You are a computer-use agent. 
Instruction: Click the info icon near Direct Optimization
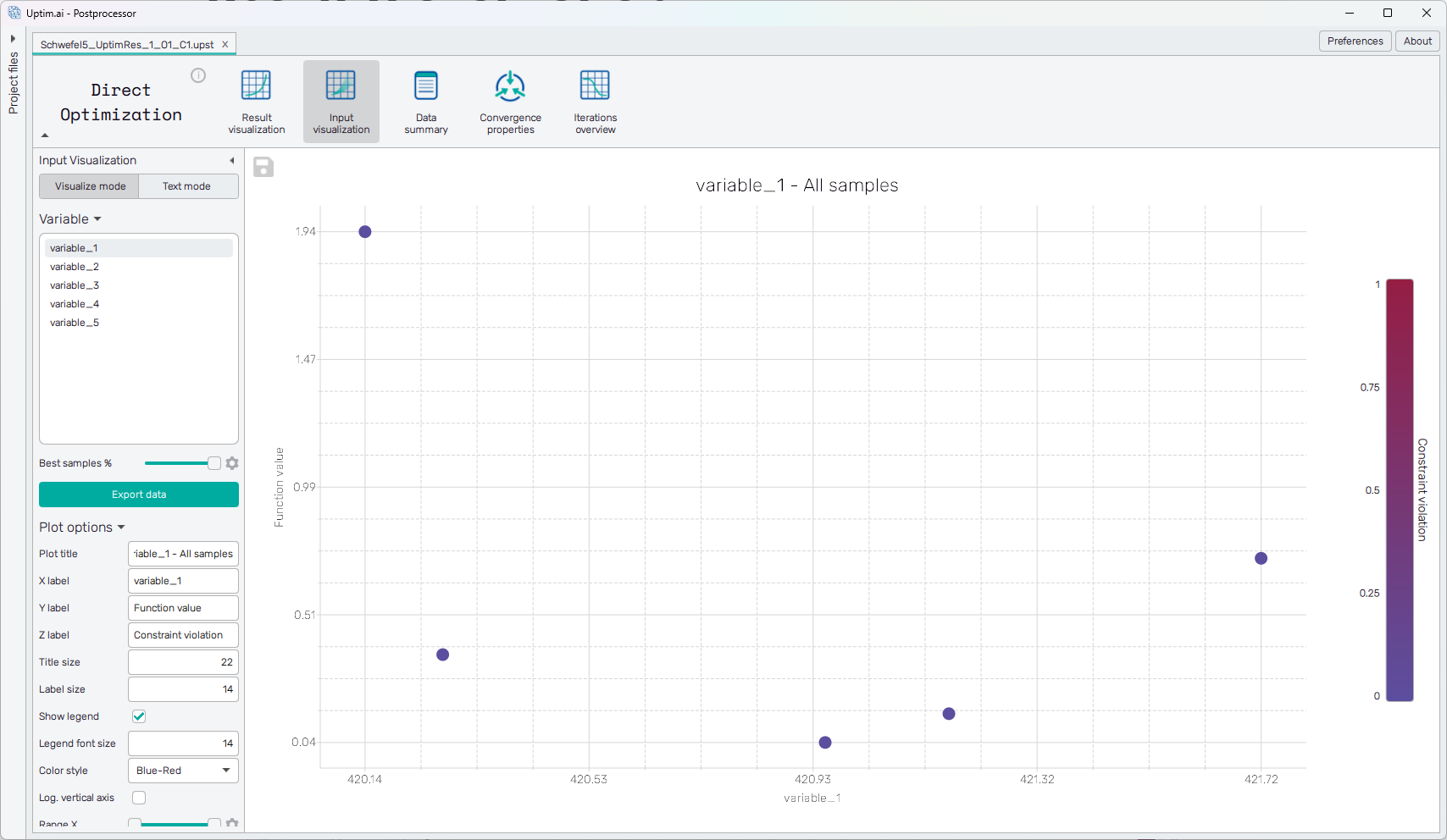pos(198,75)
